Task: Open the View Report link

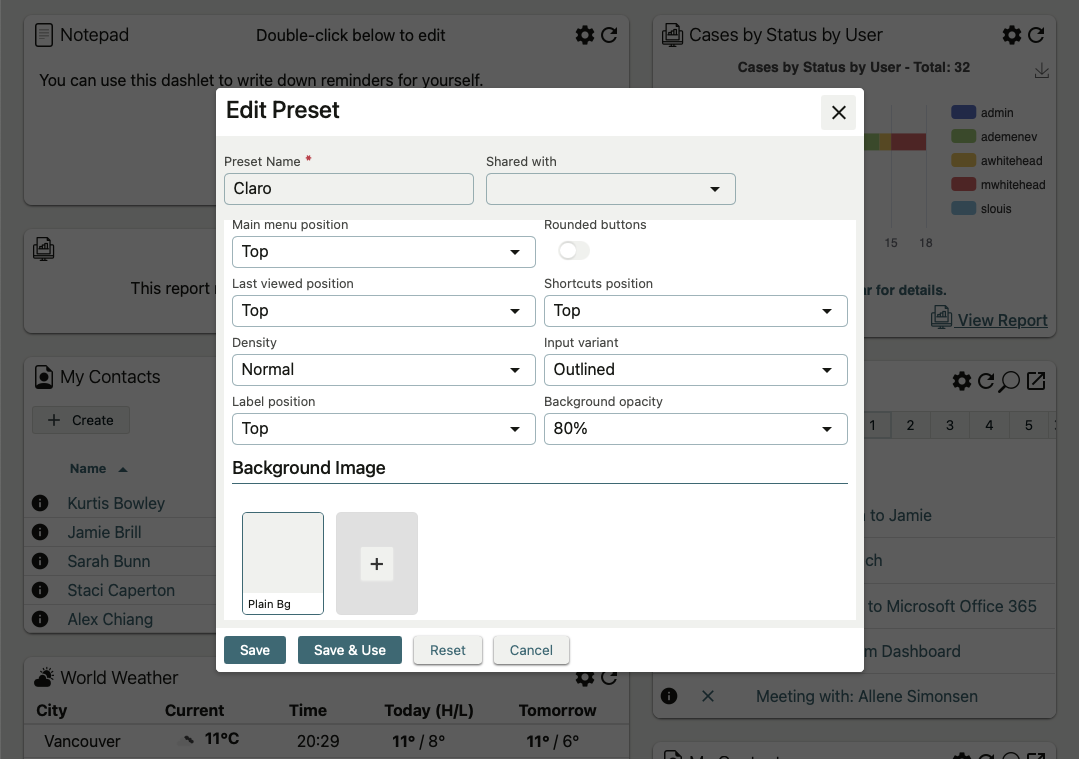Action: tap(1001, 320)
